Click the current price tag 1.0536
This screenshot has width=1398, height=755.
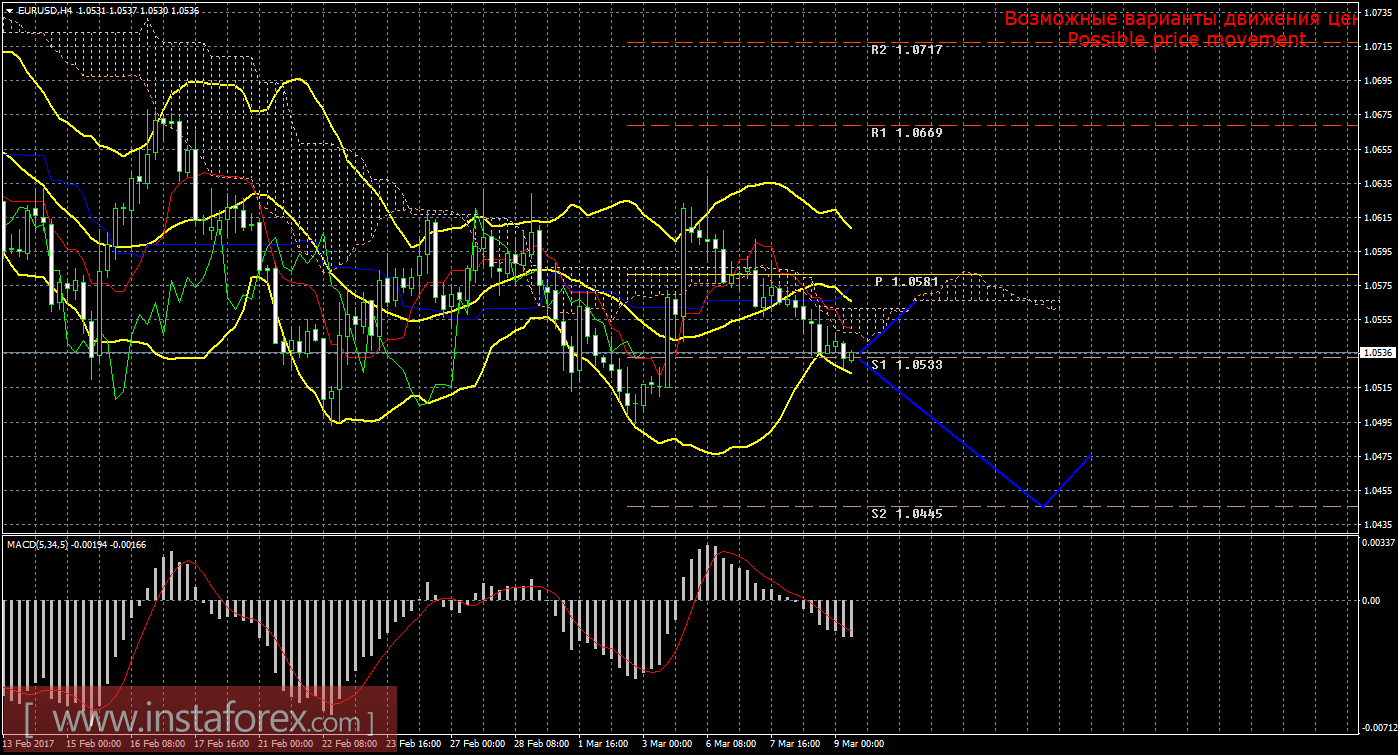pos(1375,352)
